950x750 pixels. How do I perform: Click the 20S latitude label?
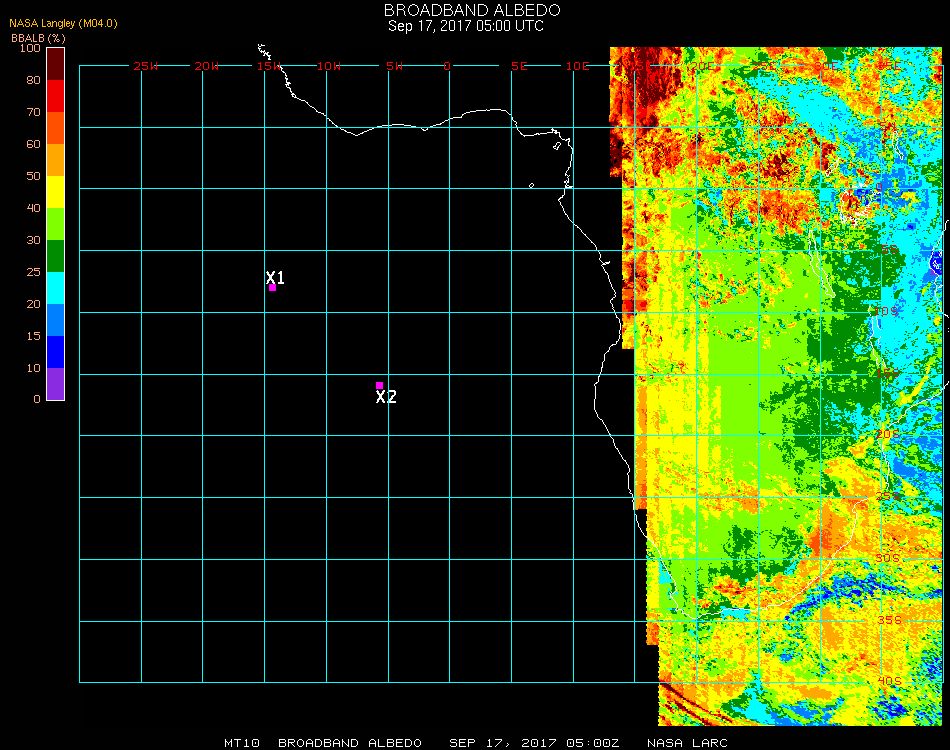tap(888, 434)
